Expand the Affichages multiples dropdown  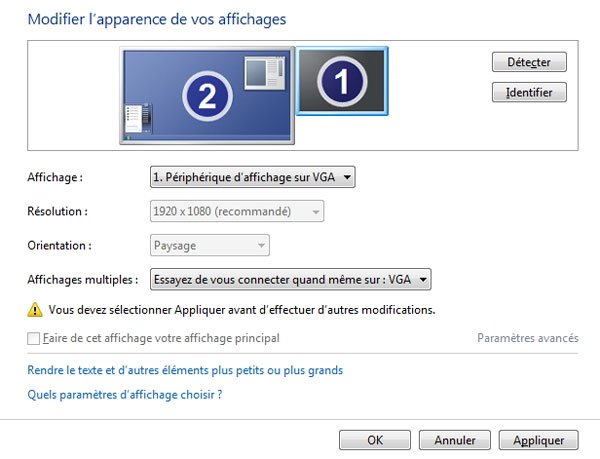click(290, 279)
